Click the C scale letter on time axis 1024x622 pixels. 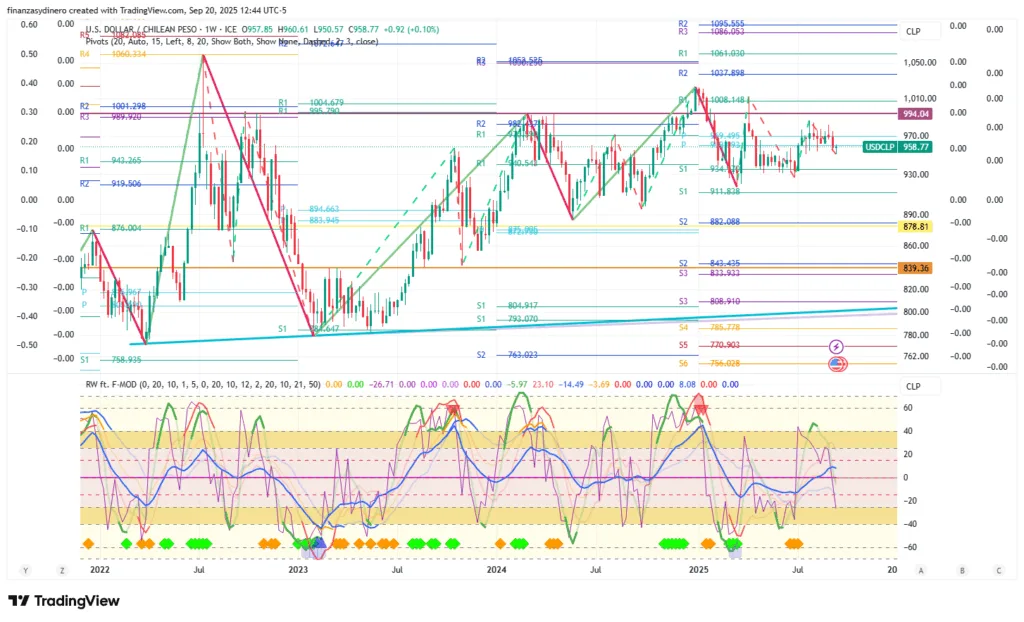coord(999,570)
